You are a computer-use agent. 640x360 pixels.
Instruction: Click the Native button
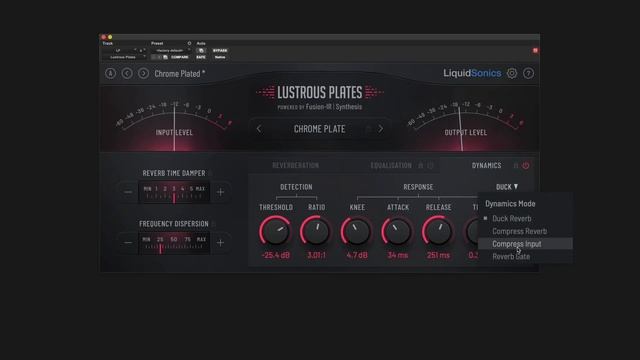[220, 58]
